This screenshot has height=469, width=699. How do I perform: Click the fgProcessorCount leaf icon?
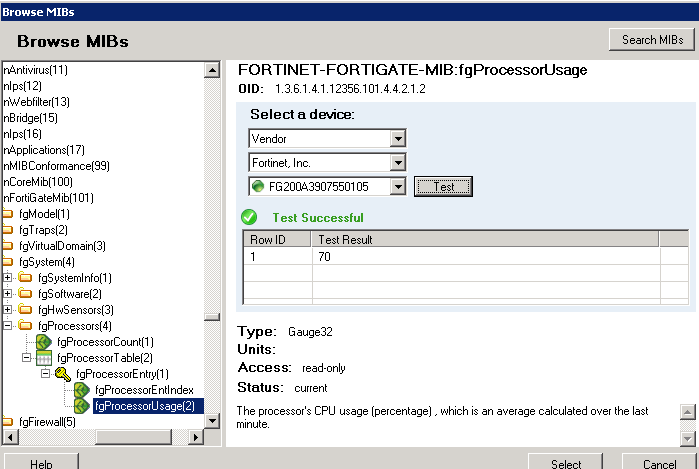click(44, 342)
